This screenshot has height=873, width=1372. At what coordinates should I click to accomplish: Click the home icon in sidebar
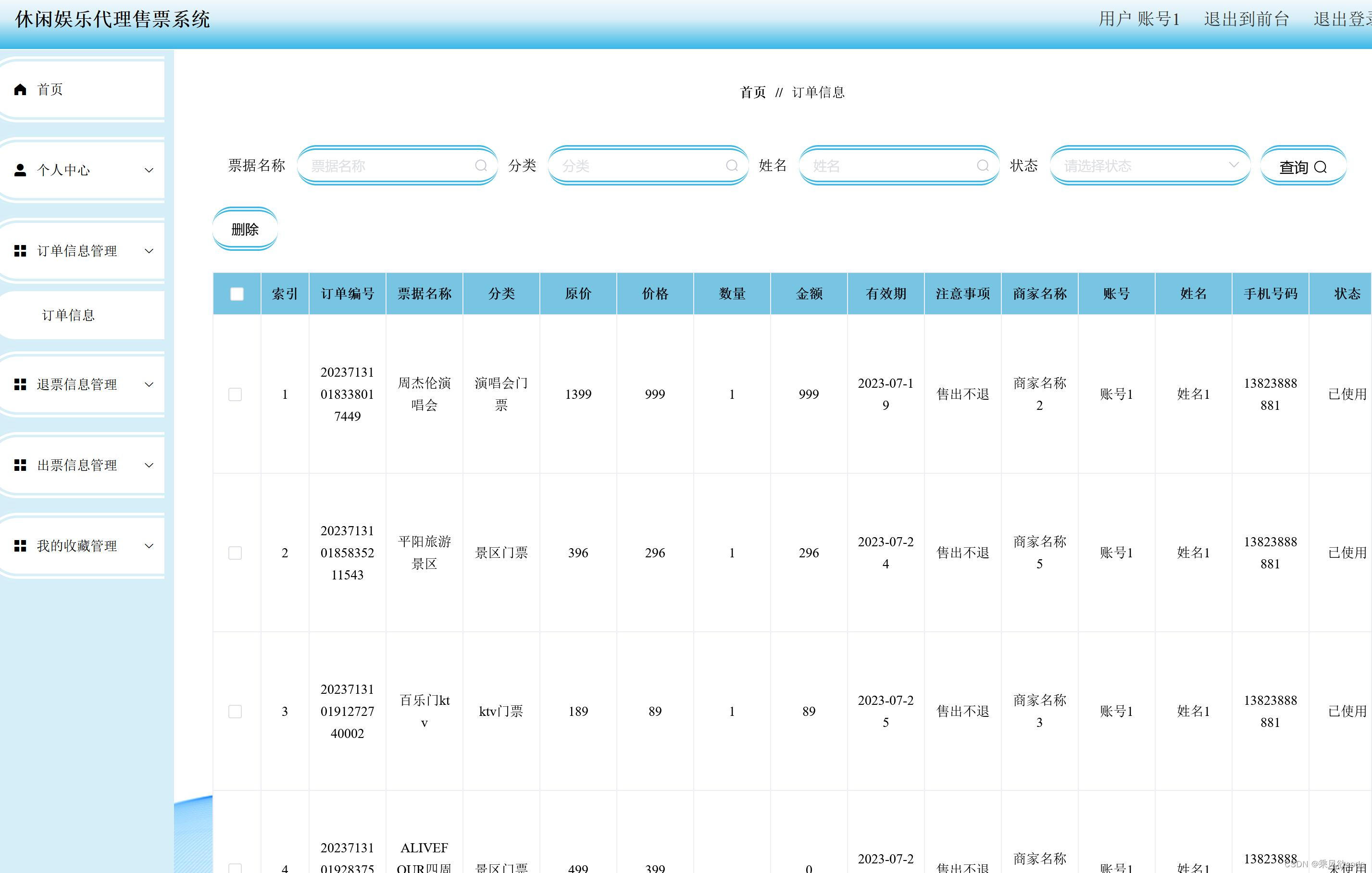pos(21,89)
